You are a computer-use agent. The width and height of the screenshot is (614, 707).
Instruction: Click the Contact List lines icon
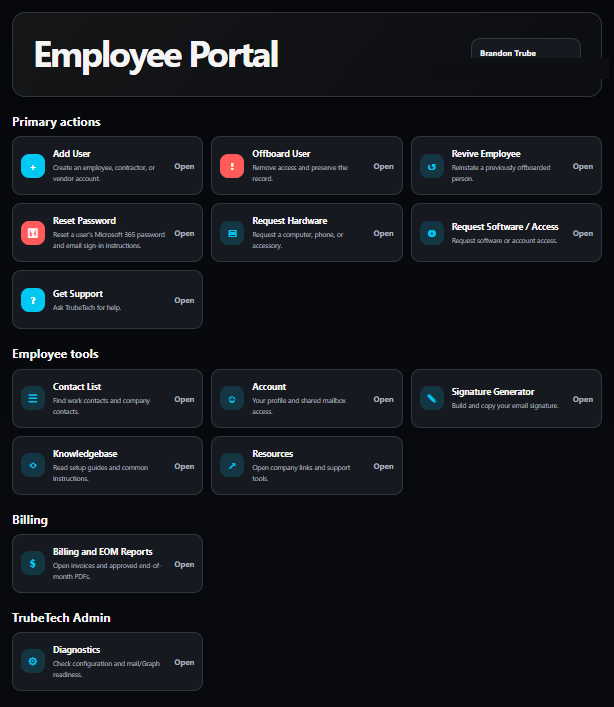pos(33,399)
